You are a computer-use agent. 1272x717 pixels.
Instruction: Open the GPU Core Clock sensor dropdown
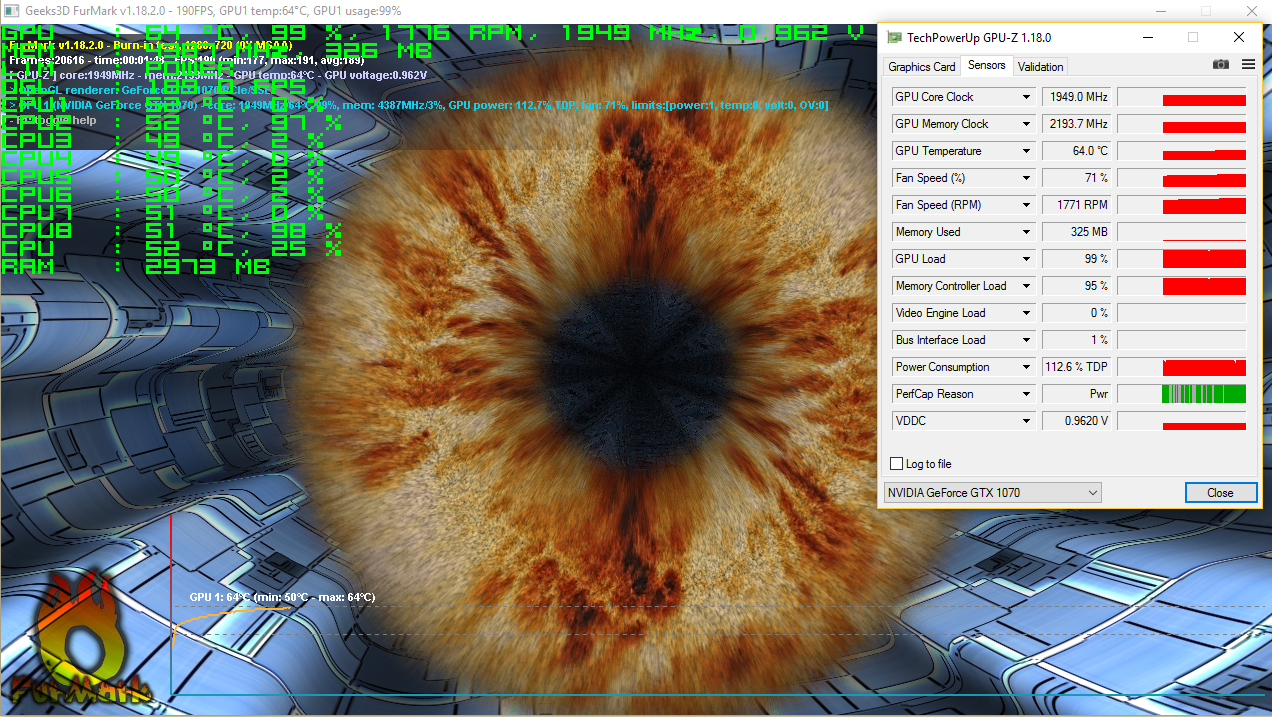tap(1026, 97)
